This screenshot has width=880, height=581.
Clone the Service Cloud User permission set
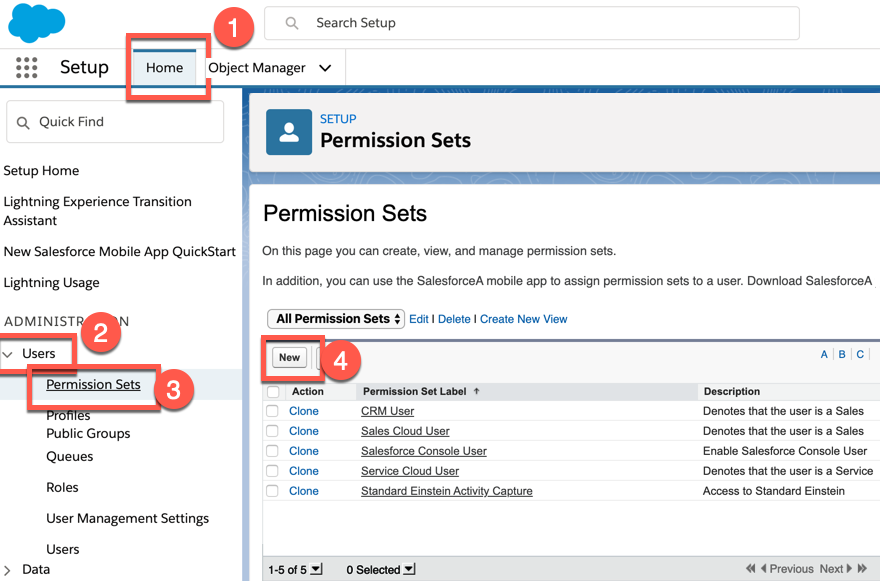[304, 471]
